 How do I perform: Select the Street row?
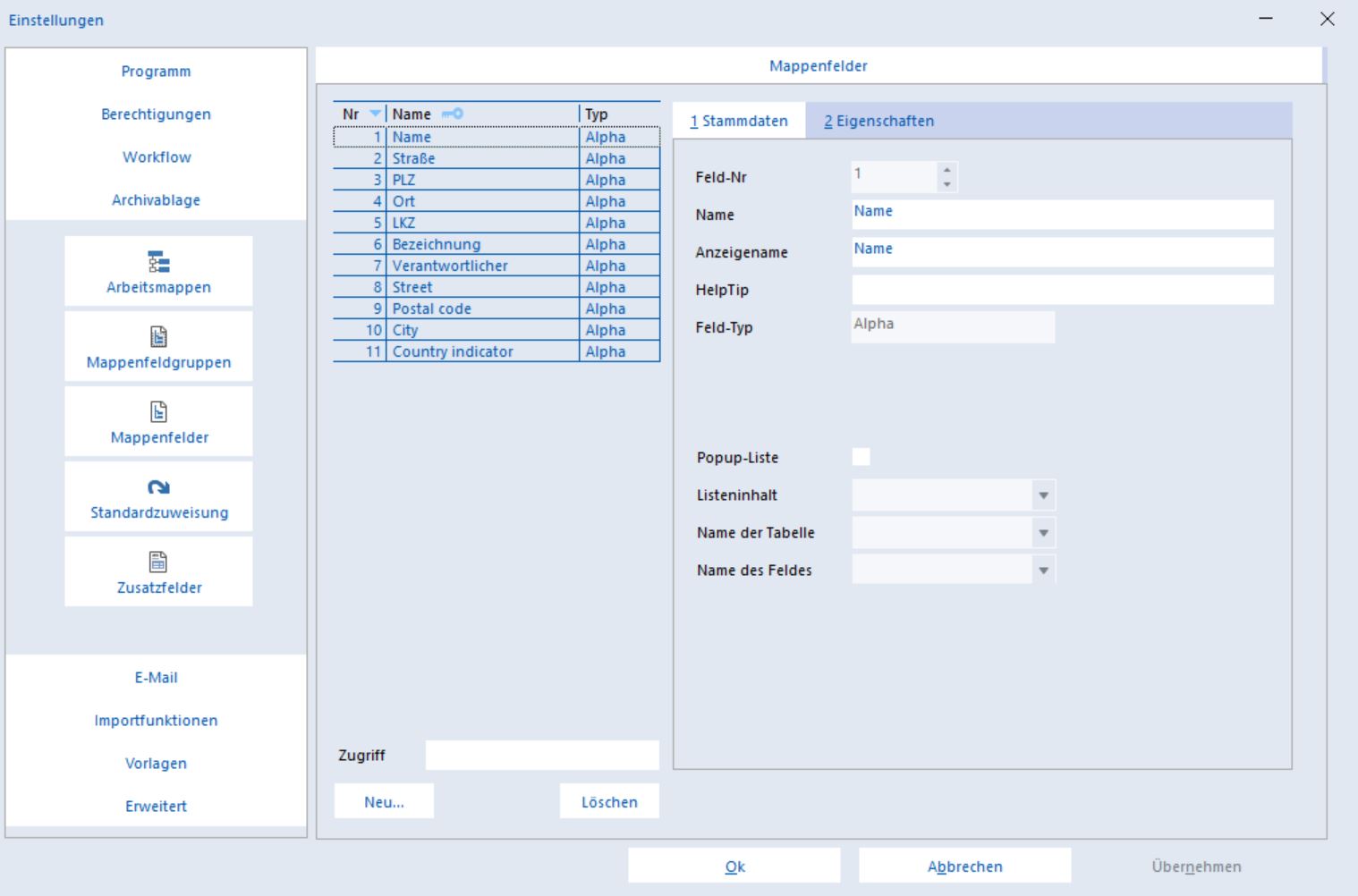(x=497, y=287)
